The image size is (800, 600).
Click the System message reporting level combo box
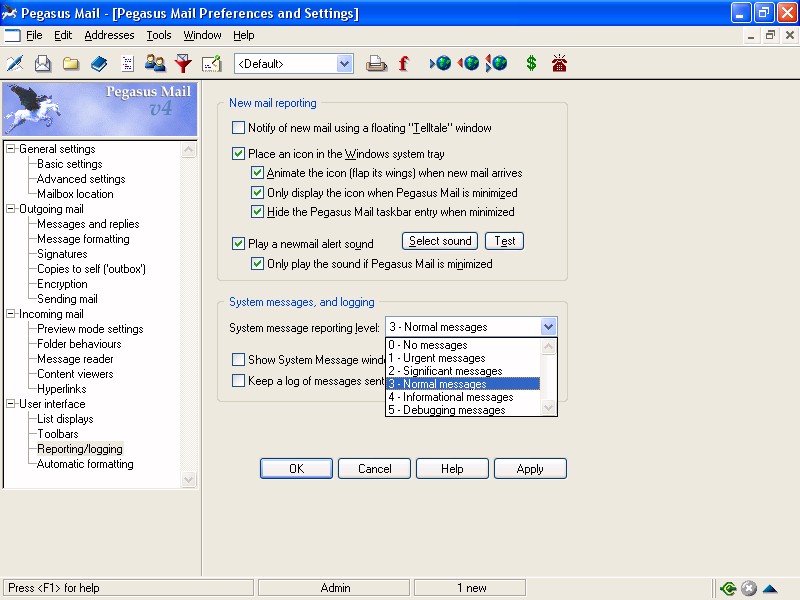pyautogui.click(x=471, y=327)
